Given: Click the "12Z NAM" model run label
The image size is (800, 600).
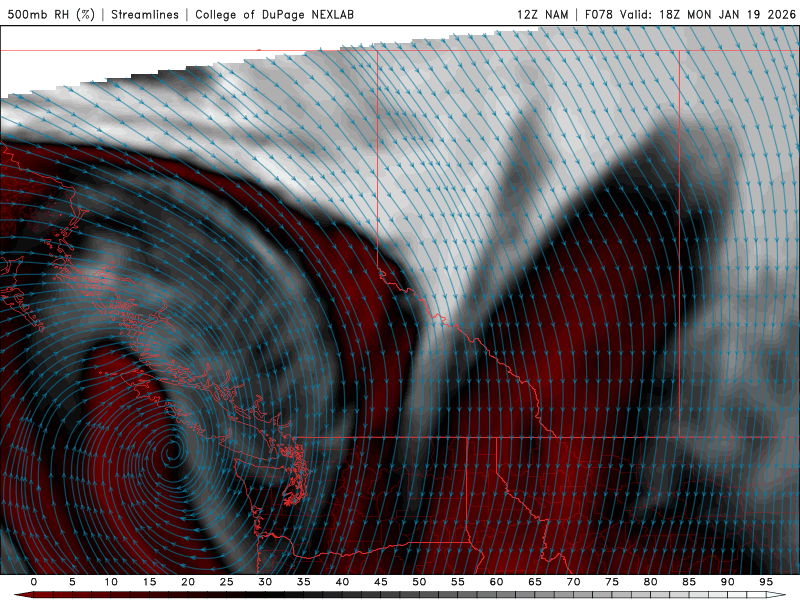Looking at the screenshot, I should 542,14.
